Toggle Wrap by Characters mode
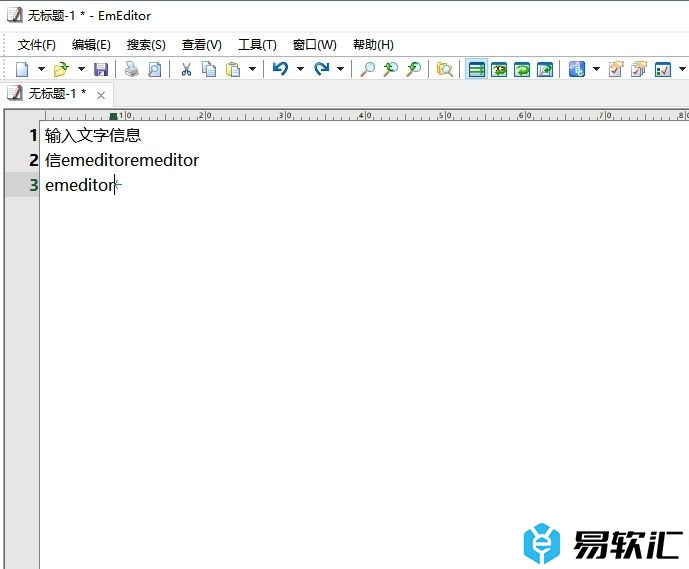Screen dimensions: 689x569 [x=499, y=69]
